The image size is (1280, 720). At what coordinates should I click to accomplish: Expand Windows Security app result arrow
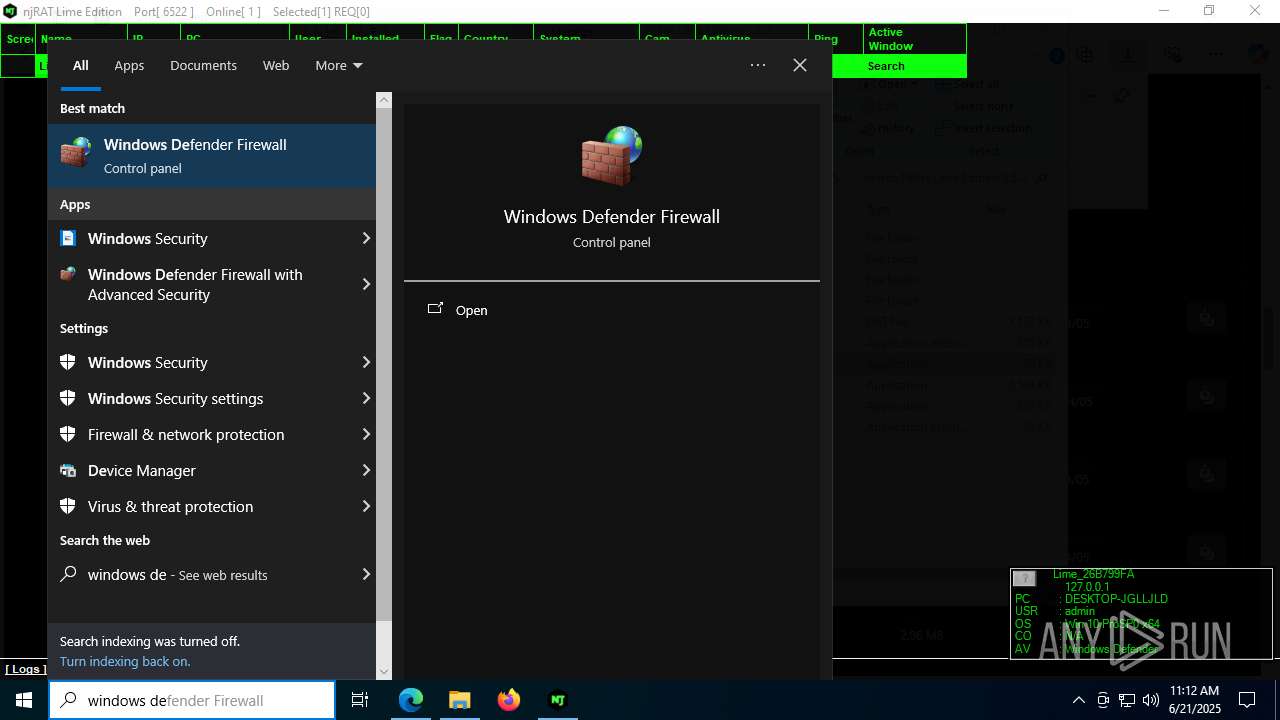click(366, 238)
